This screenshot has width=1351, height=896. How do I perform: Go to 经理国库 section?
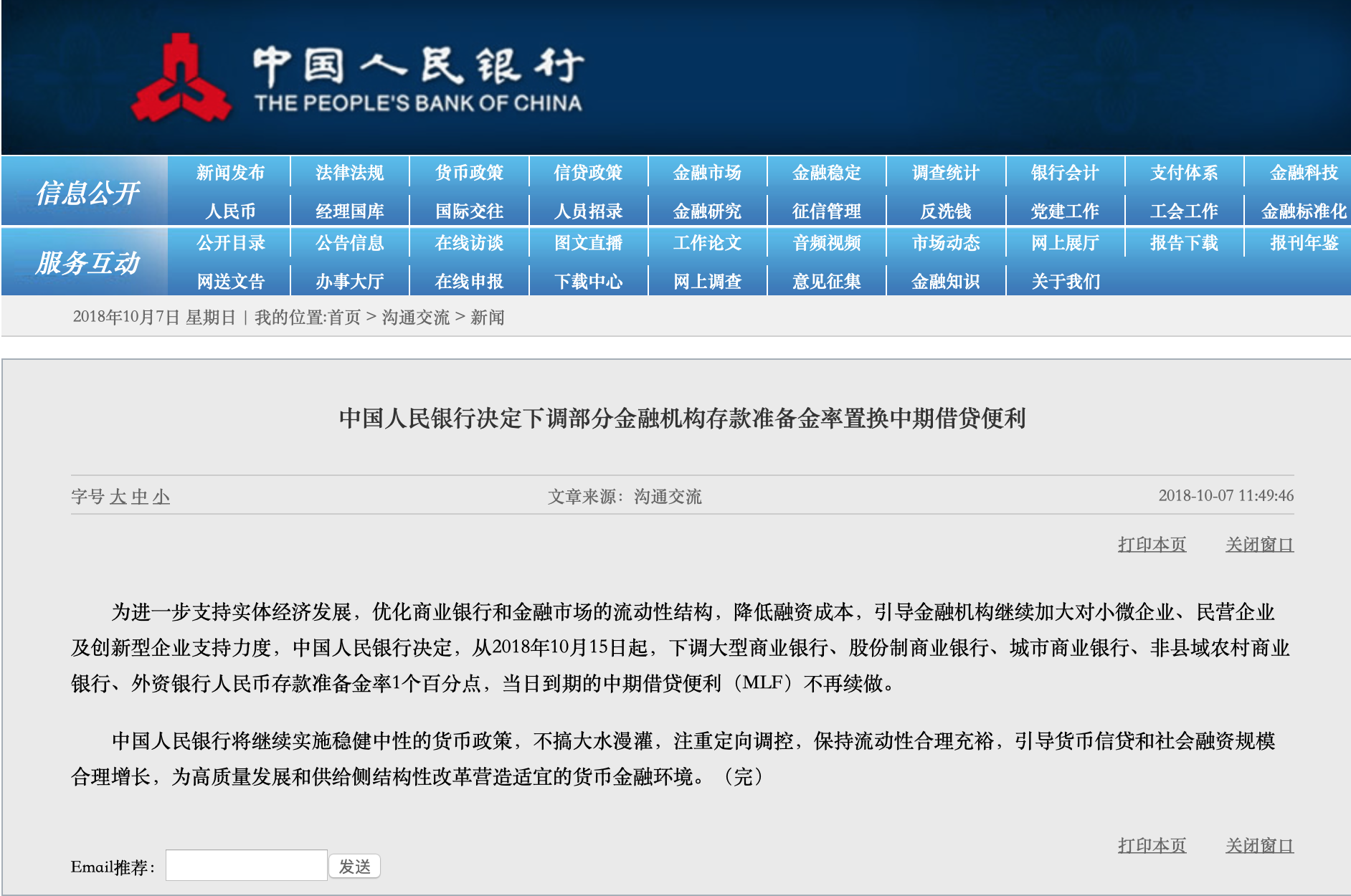[x=349, y=211]
